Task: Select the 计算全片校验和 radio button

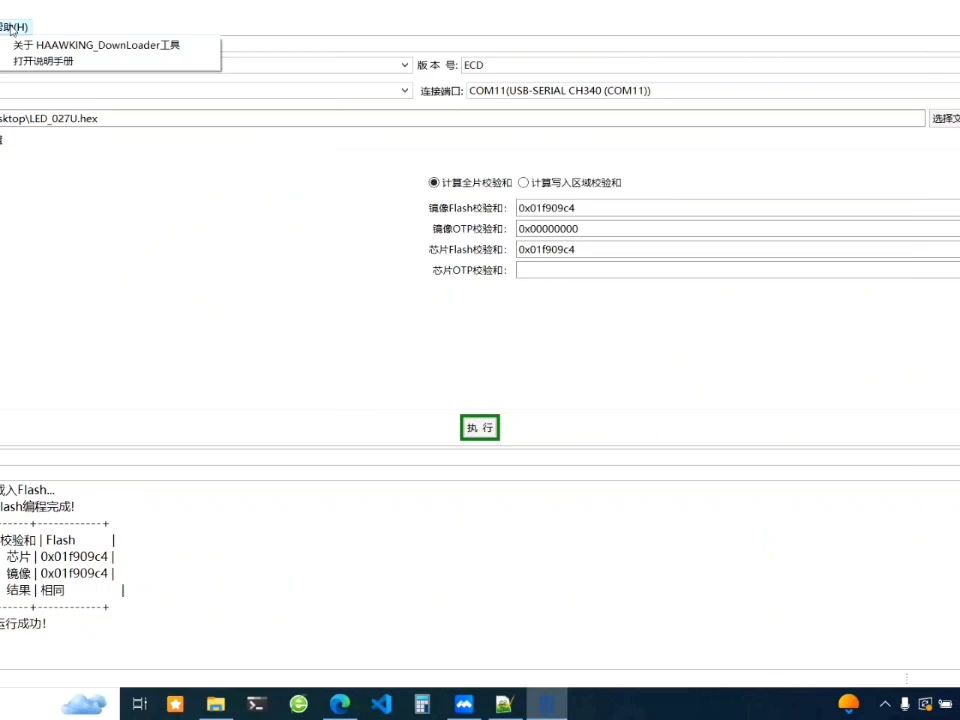Action: coord(433,182)
